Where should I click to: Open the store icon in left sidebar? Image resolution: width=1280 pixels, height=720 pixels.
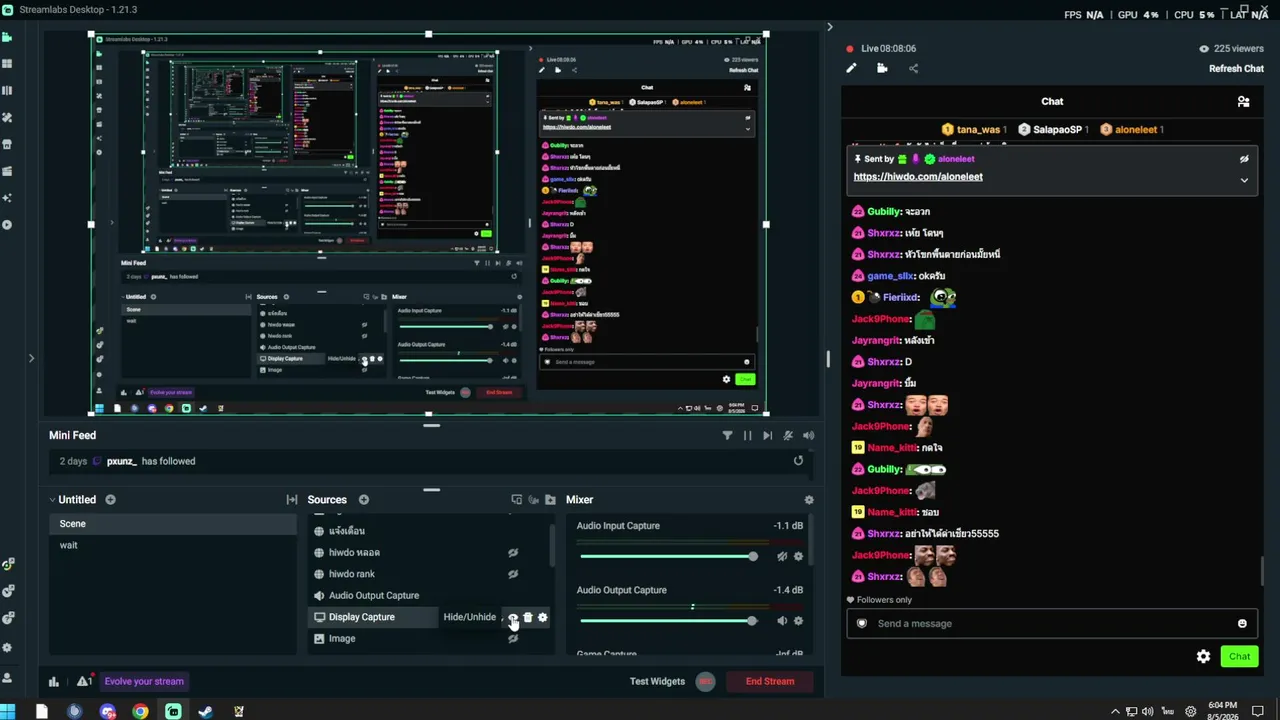click(x=7, y=144)
